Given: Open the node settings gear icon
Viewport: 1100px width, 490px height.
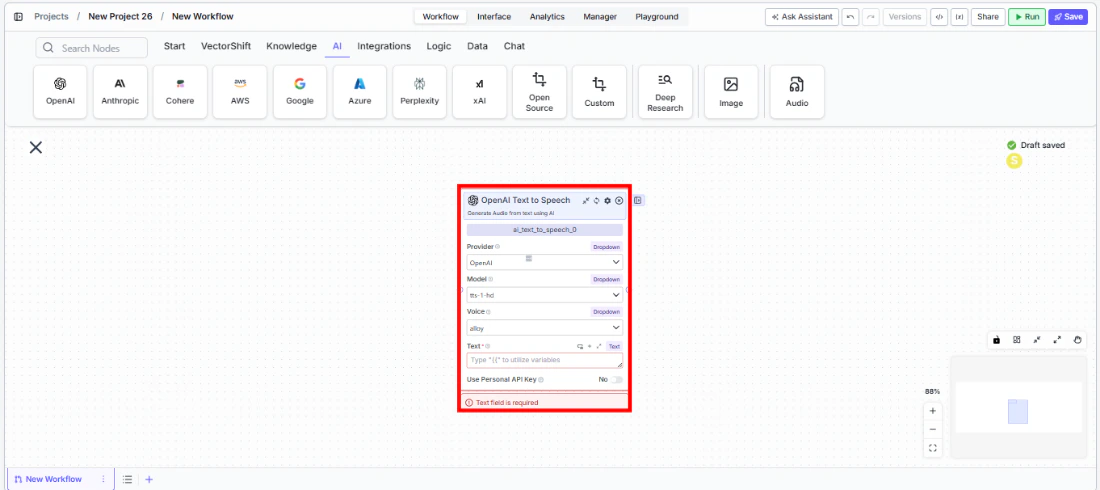Looking at the screenshot, I should click(608, 201).
